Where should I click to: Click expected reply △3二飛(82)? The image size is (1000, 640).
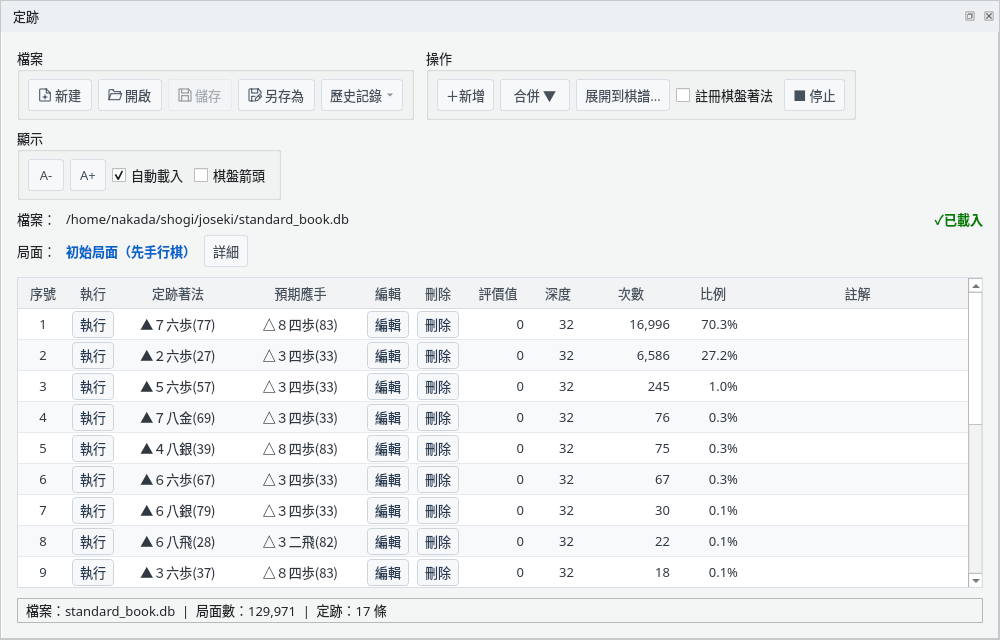point(300,542)
